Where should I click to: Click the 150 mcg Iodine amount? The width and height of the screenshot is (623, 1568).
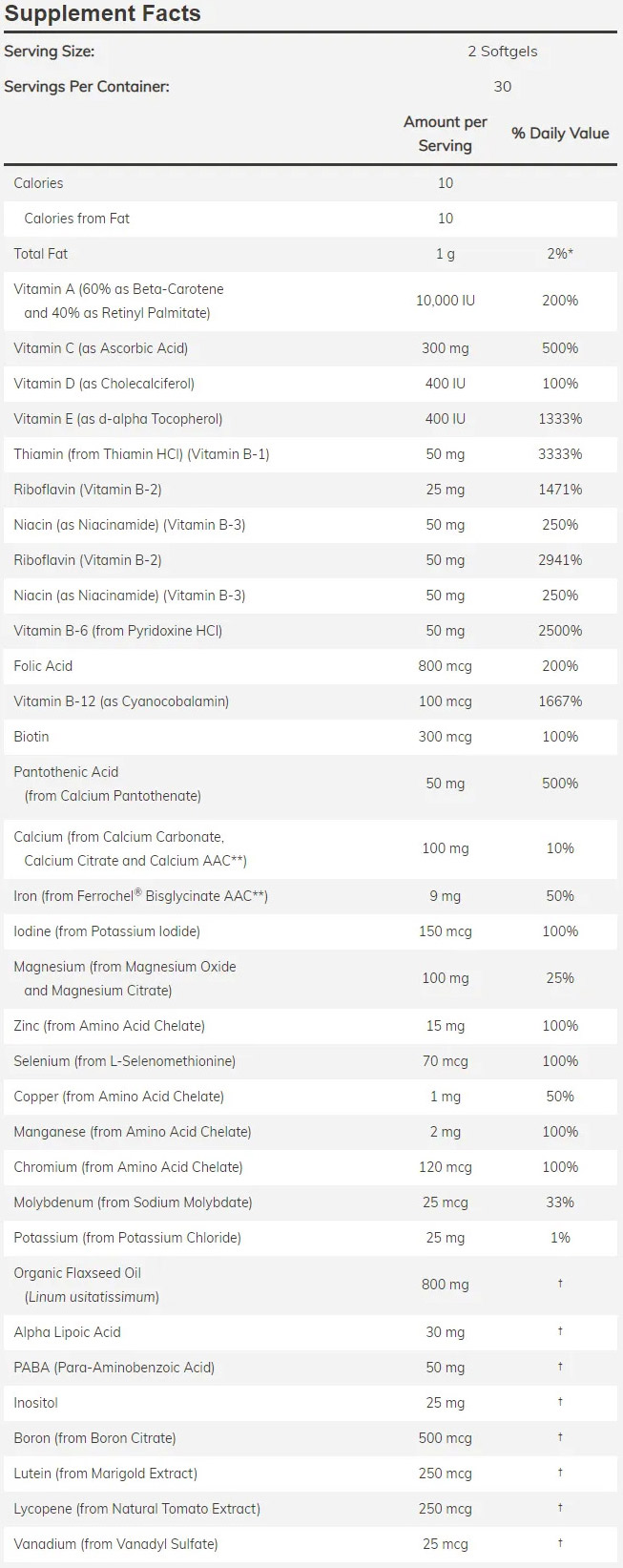(445, 931)
